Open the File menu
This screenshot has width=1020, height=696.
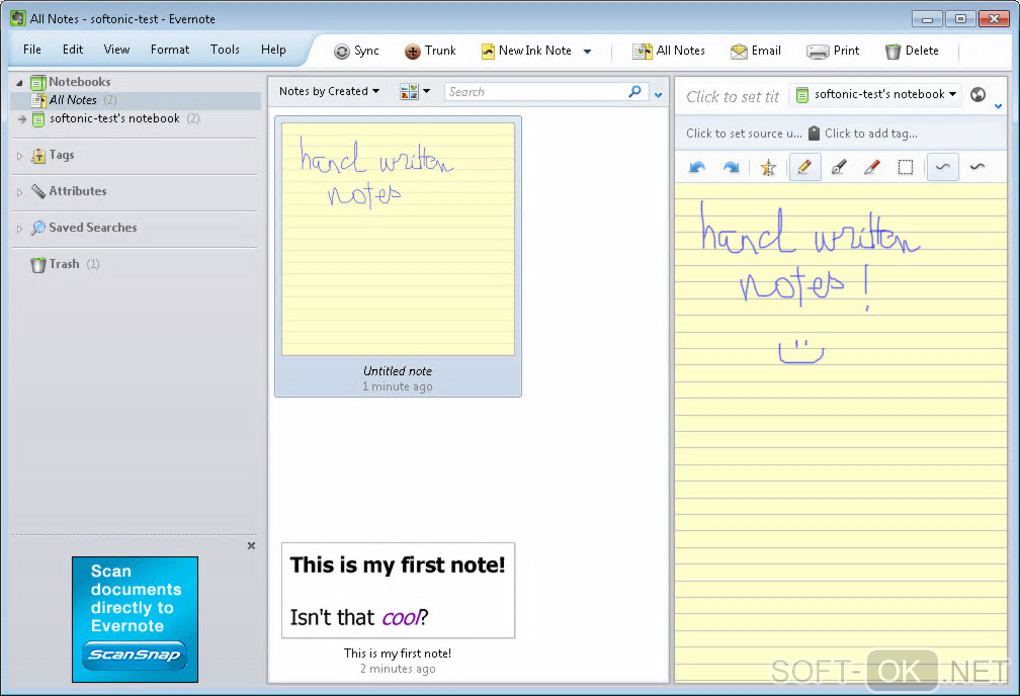tap(32, 49)
